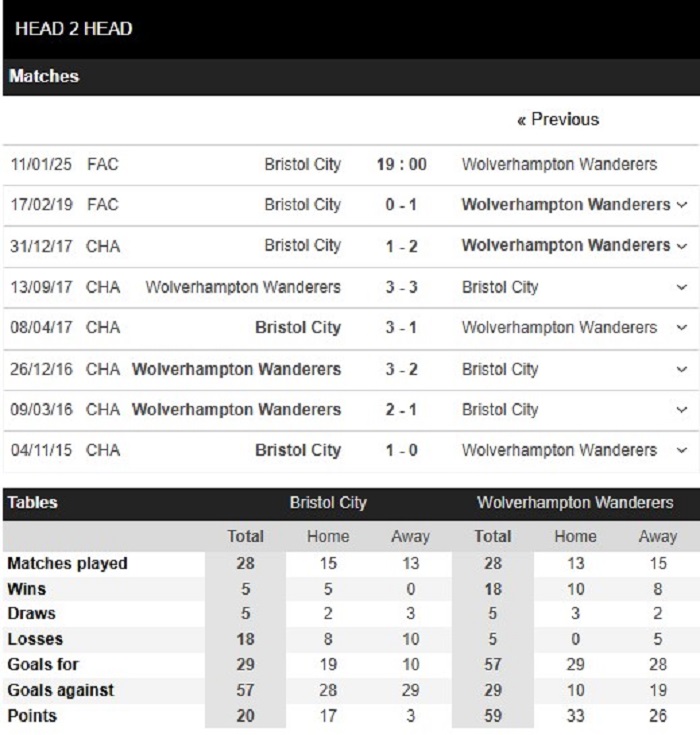The width and height of the screenshot is (700, 735).
Task: Expand the 04/11/15 match chevron
Action: click(682, 450)
